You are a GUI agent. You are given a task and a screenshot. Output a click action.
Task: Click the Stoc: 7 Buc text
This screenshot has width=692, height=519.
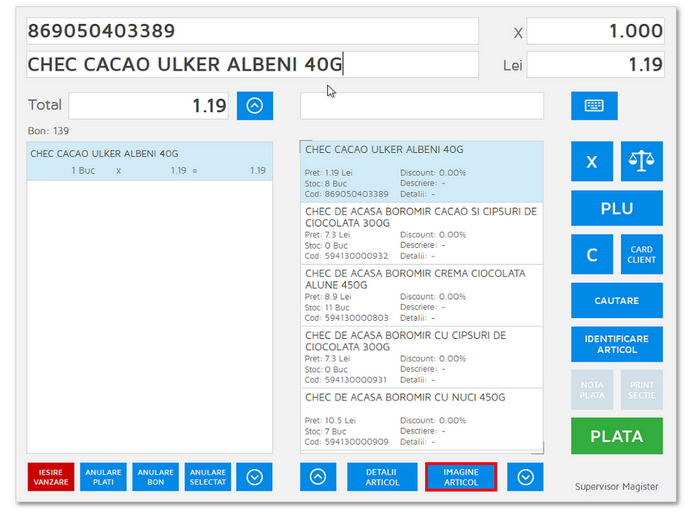click(x=325, y=431)
